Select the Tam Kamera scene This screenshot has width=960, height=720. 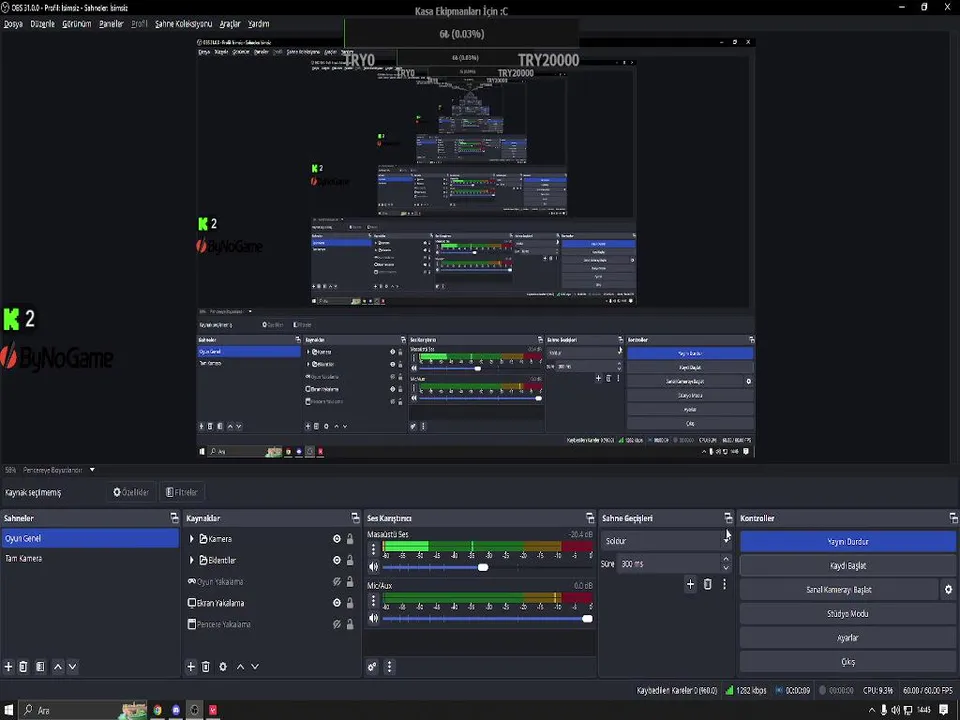coord(90,558)
